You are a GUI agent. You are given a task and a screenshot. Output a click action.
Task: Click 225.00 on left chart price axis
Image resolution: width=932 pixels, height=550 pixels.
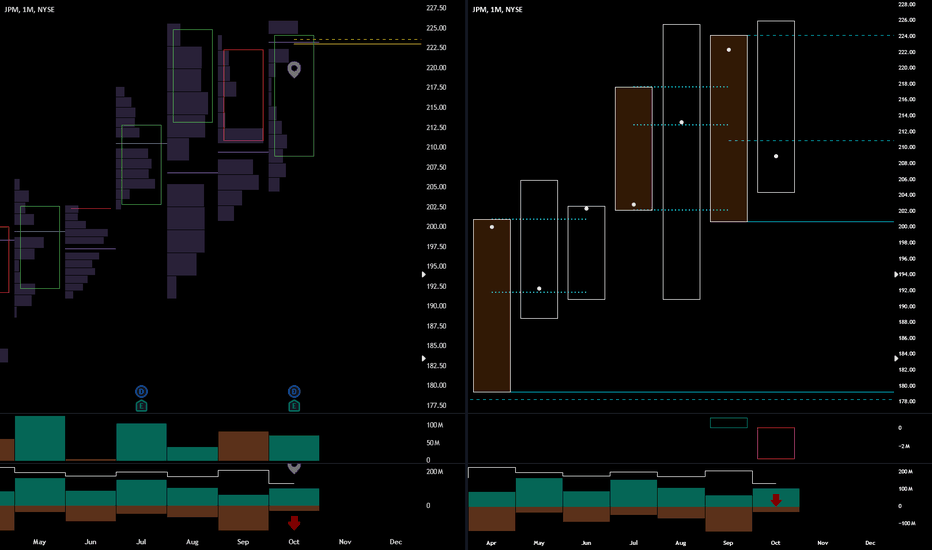tap(436, 28)
